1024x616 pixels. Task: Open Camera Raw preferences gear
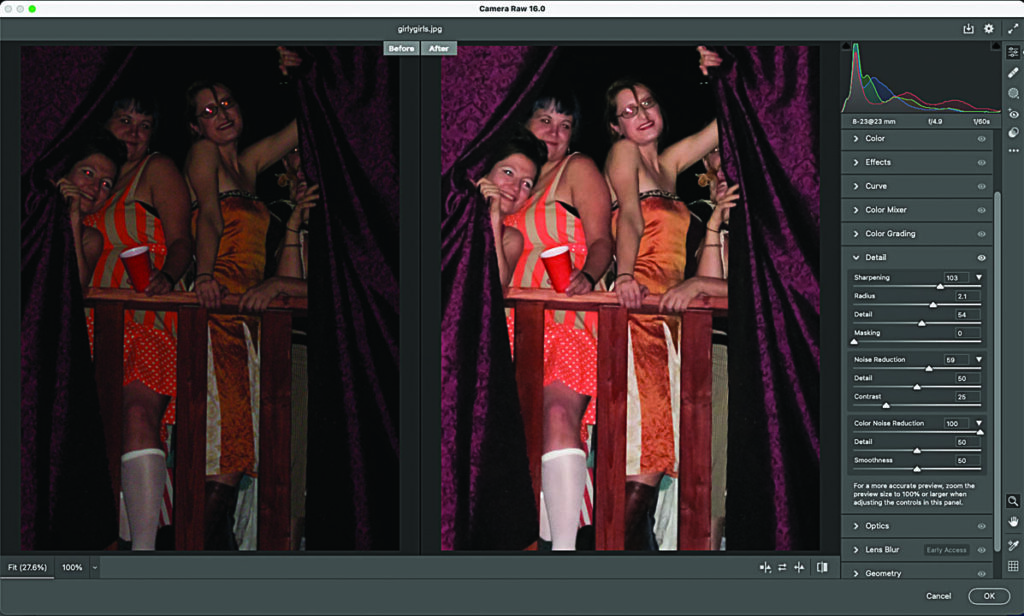(989, 29)
